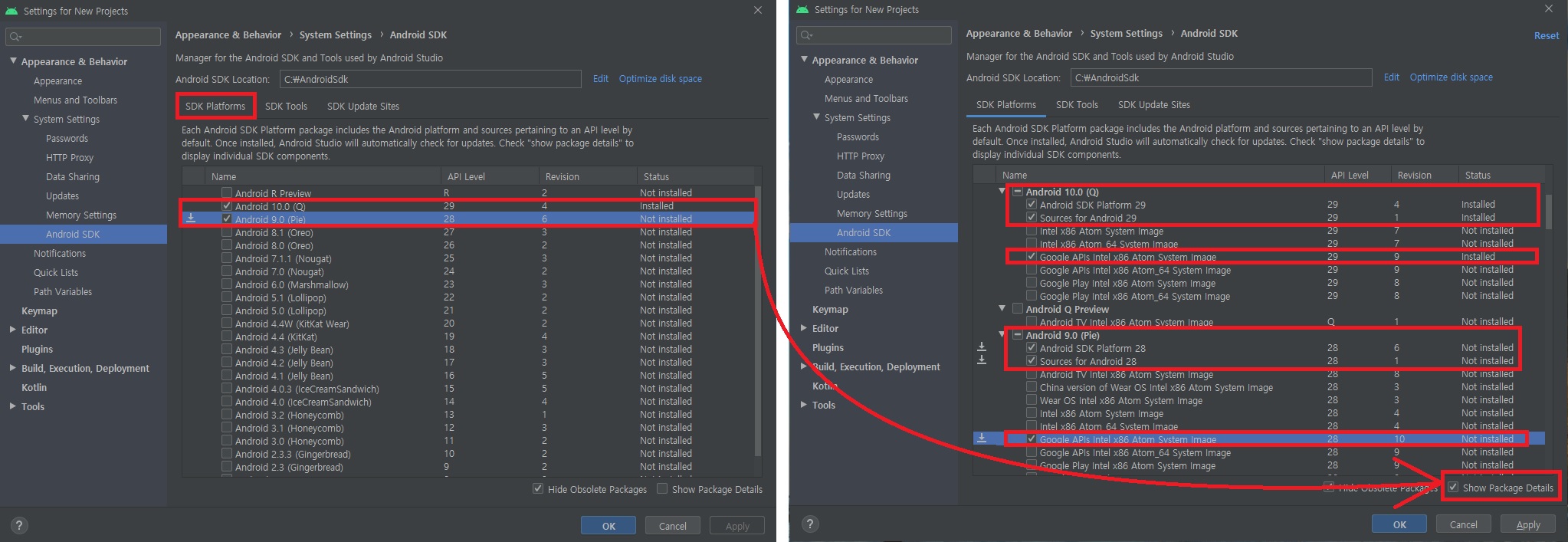The width and height of the screenshot is (1568, 542).
Task: Uncheck Android SDK Platform 29
Action: pyautogui.click(x=1032, y=205)
